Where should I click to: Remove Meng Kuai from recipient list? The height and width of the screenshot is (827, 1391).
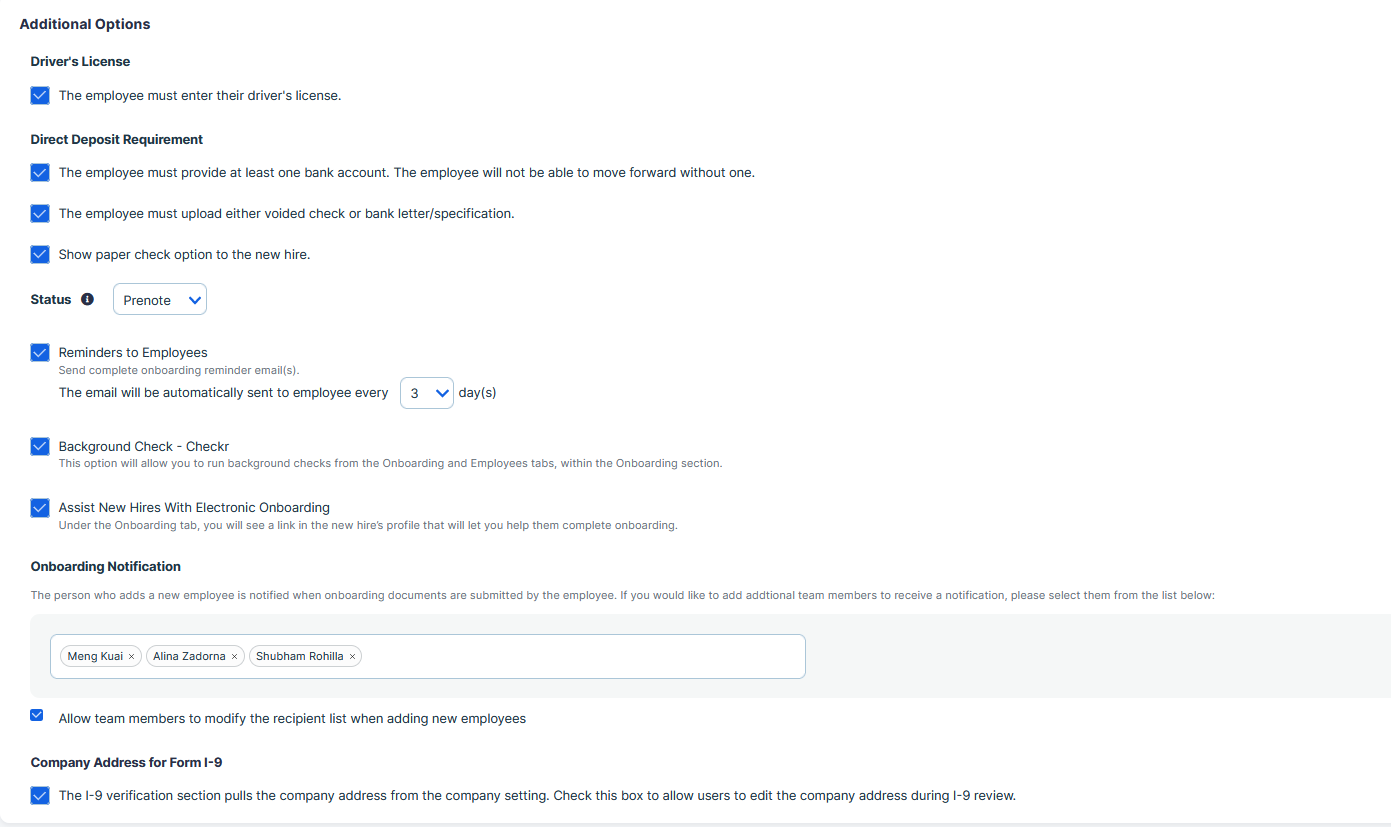click(131, 657)
